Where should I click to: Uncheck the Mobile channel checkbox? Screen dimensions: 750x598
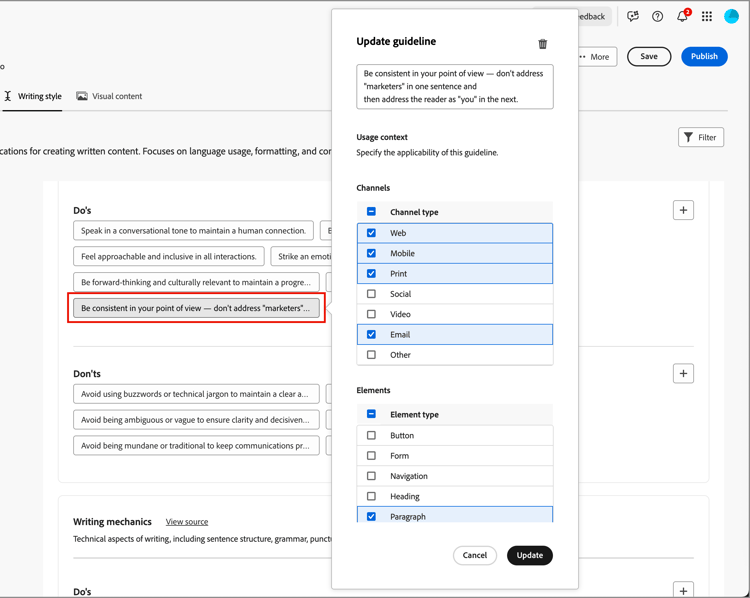tap(371, 253)
